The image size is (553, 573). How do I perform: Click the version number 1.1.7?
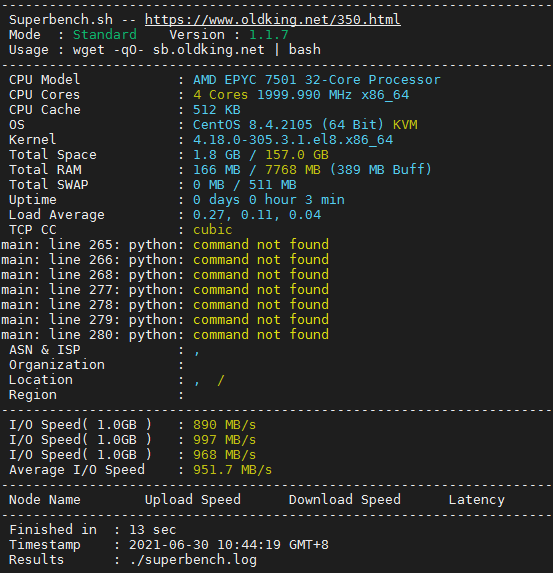tap(269, 35)
